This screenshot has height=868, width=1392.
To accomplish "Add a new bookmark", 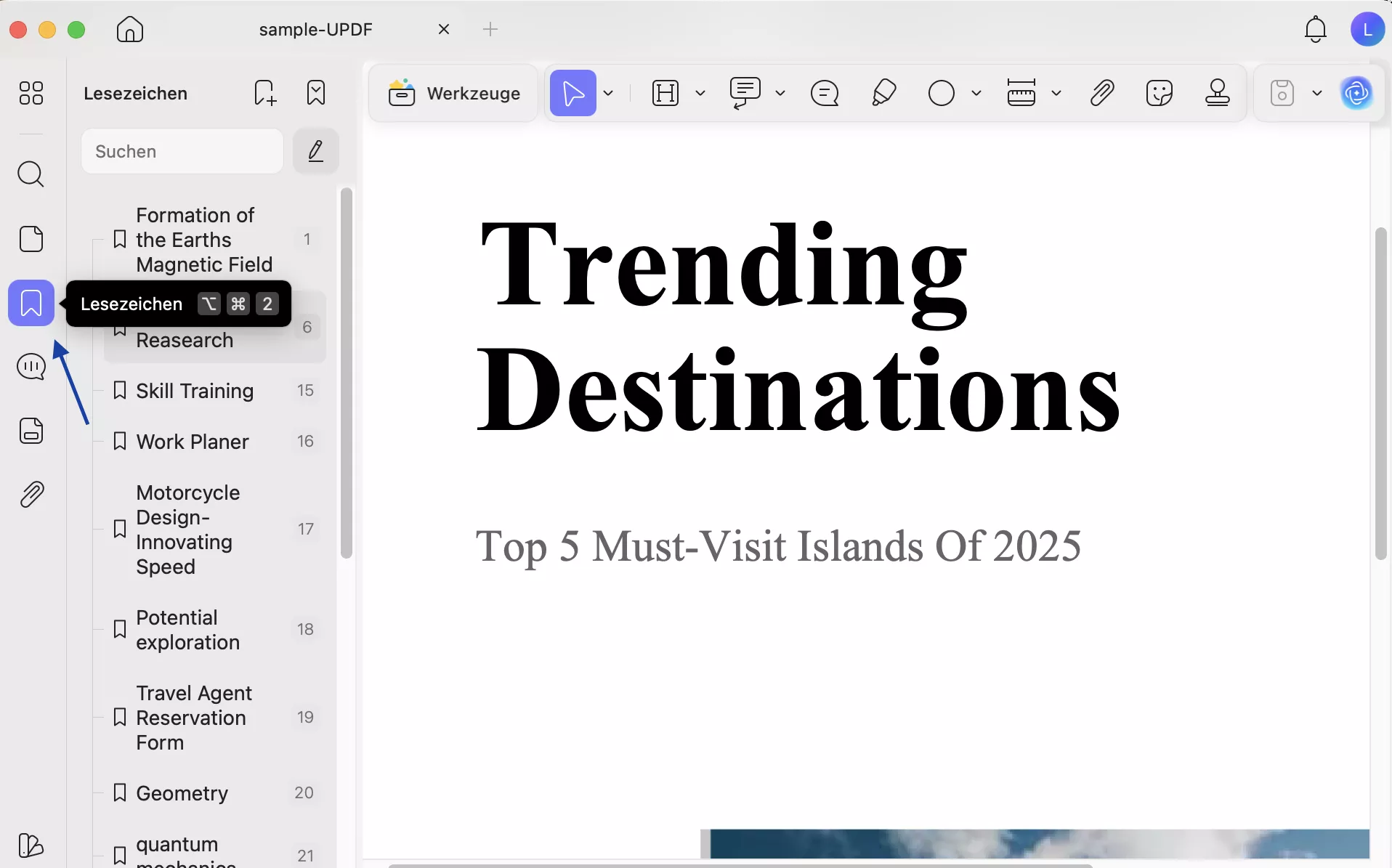I will tap(265, 93).
